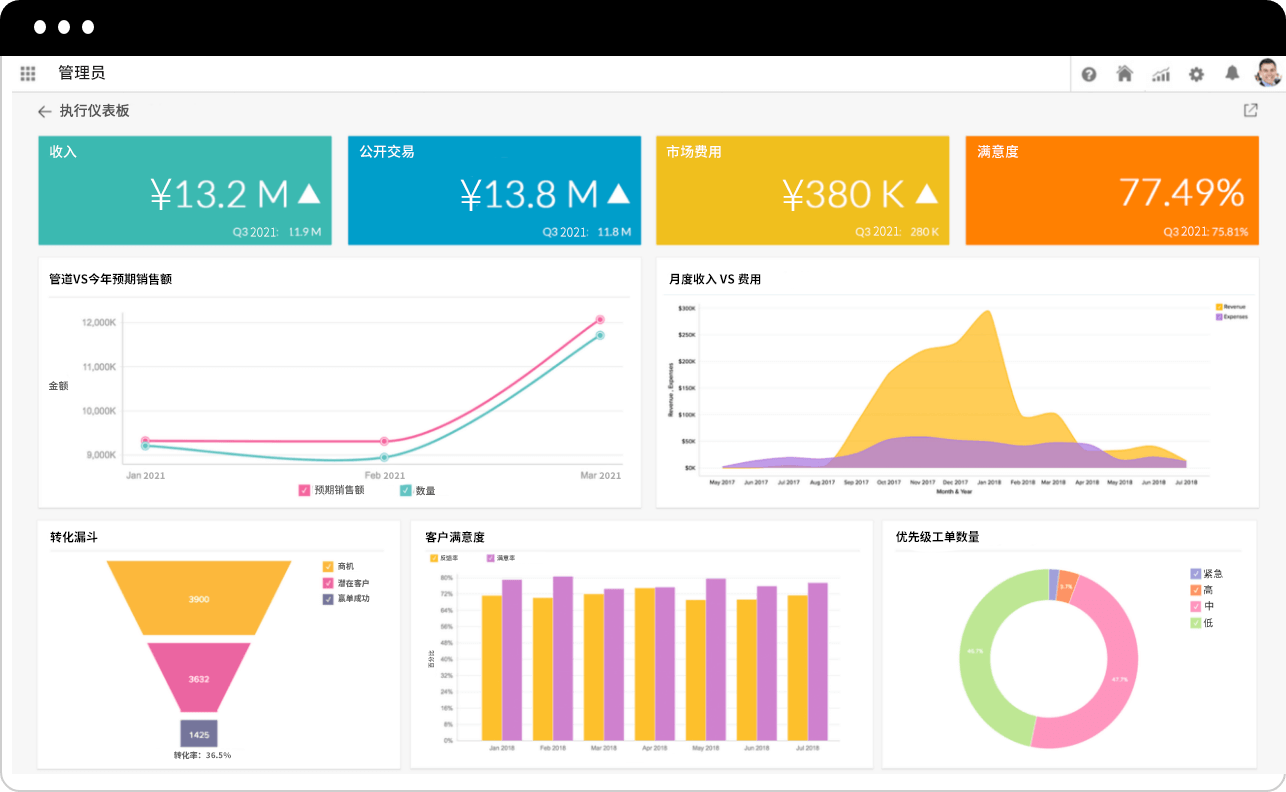Click the back arrow beside 执行仪表板
Screen dimensions: 1286x792
coord(44,112)
